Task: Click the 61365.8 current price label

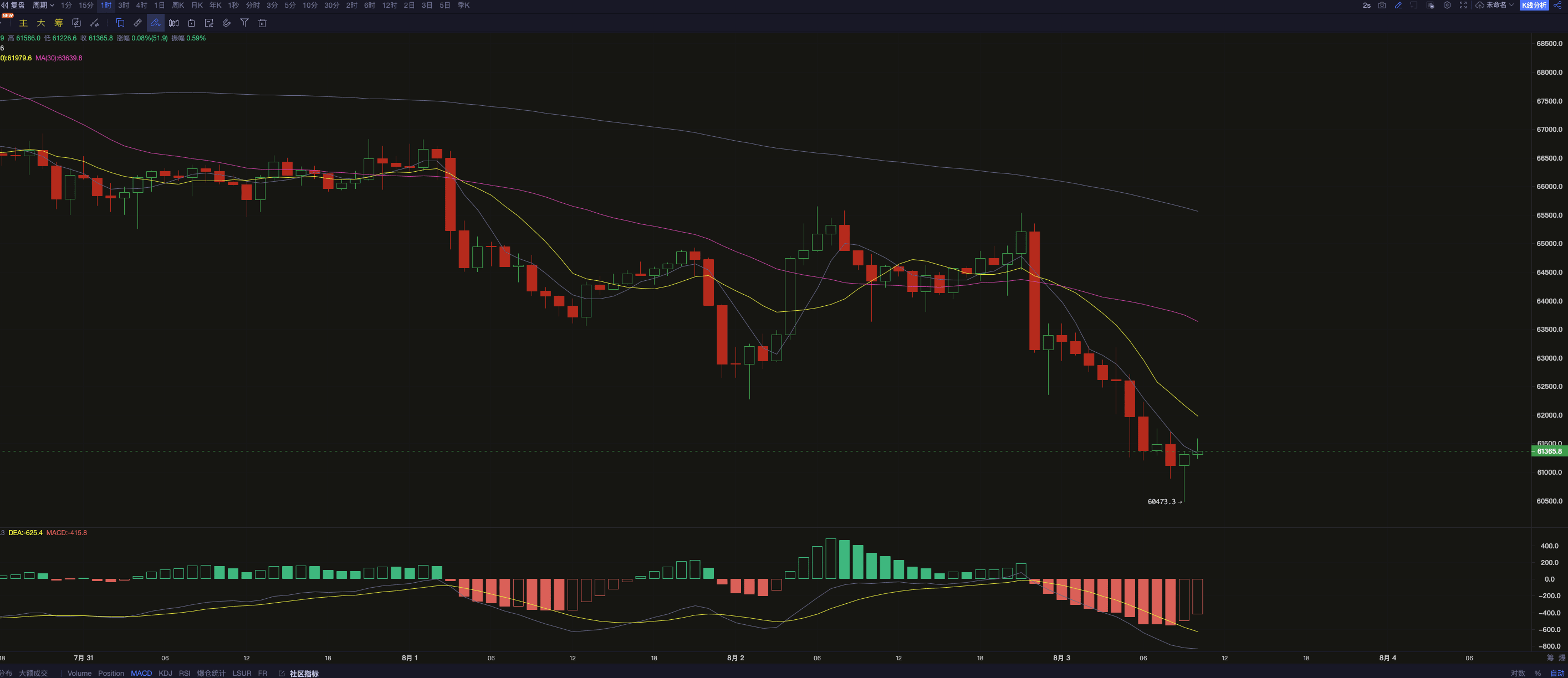Action: click(x=1549, y=451)
